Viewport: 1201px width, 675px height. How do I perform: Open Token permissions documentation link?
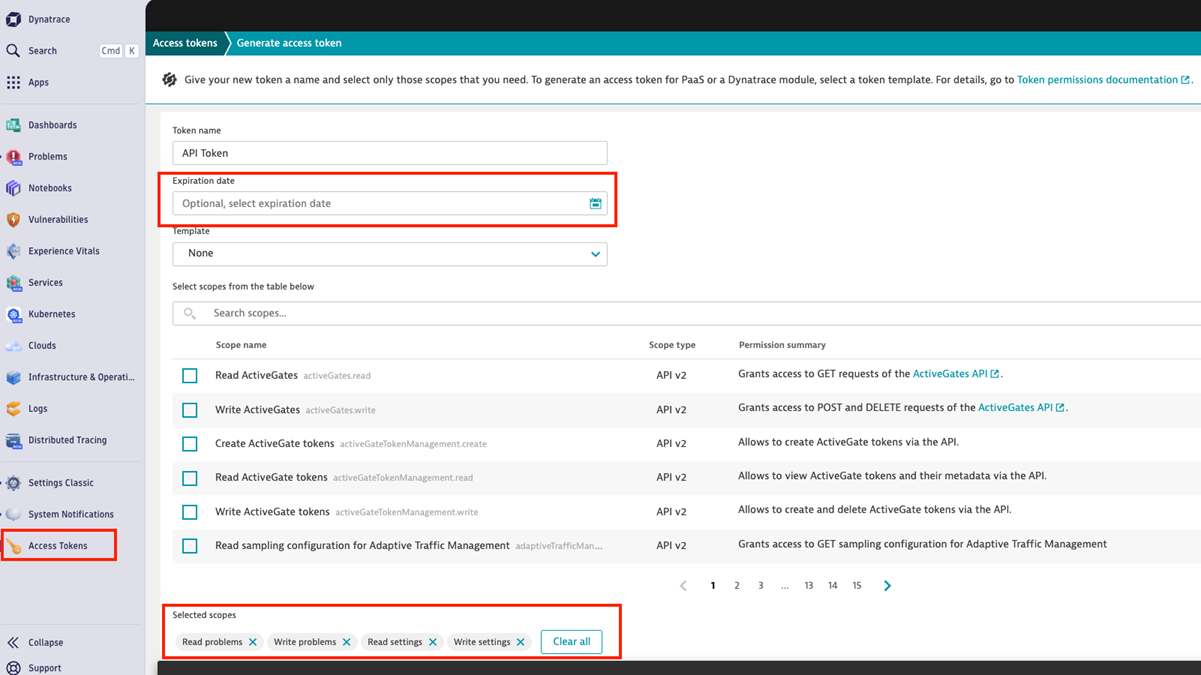click(1097, 80)
